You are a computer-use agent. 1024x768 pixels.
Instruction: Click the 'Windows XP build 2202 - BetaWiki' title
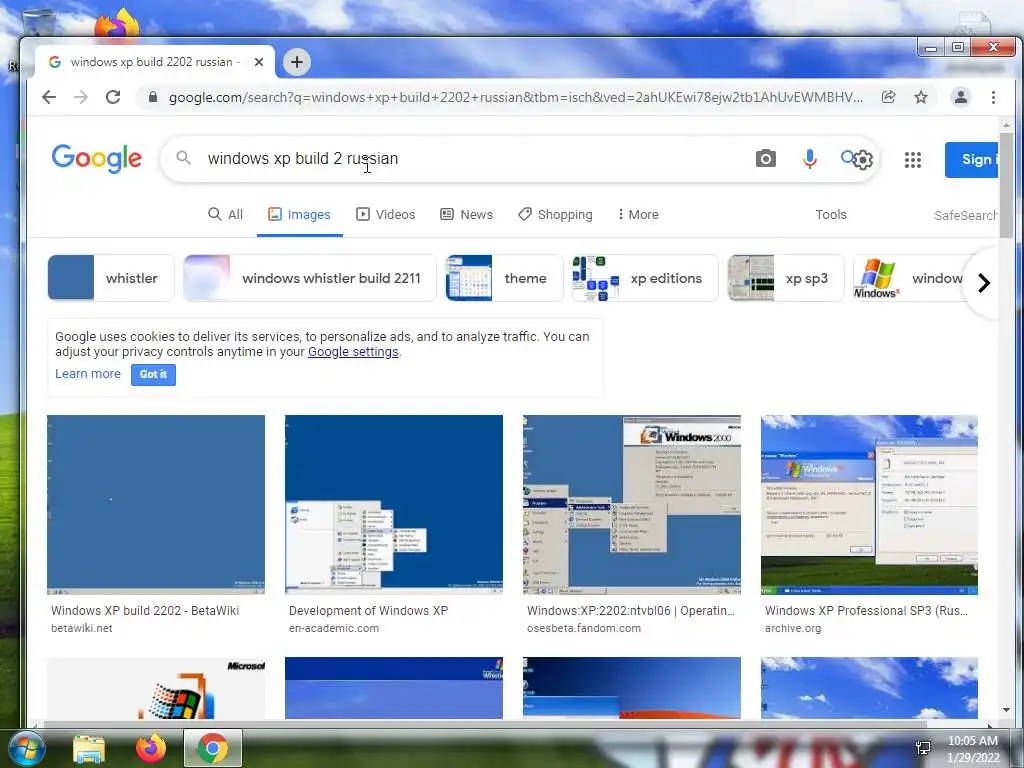click(x=145, y=611)
